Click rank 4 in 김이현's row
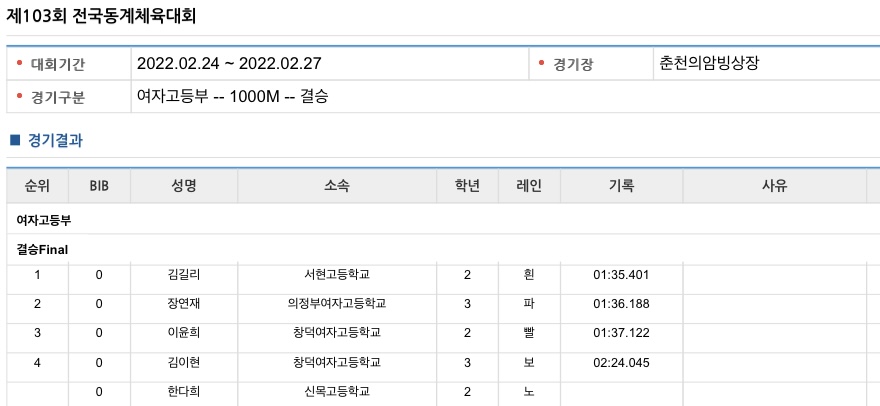The image size is (880, 406). pos(37,362)
